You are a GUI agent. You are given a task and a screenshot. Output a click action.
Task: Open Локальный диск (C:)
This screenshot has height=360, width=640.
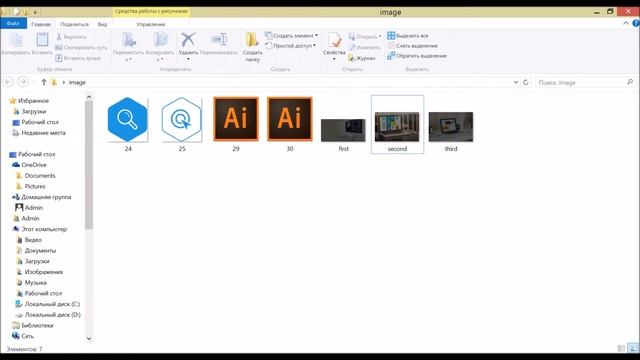[x=48, y=304]
